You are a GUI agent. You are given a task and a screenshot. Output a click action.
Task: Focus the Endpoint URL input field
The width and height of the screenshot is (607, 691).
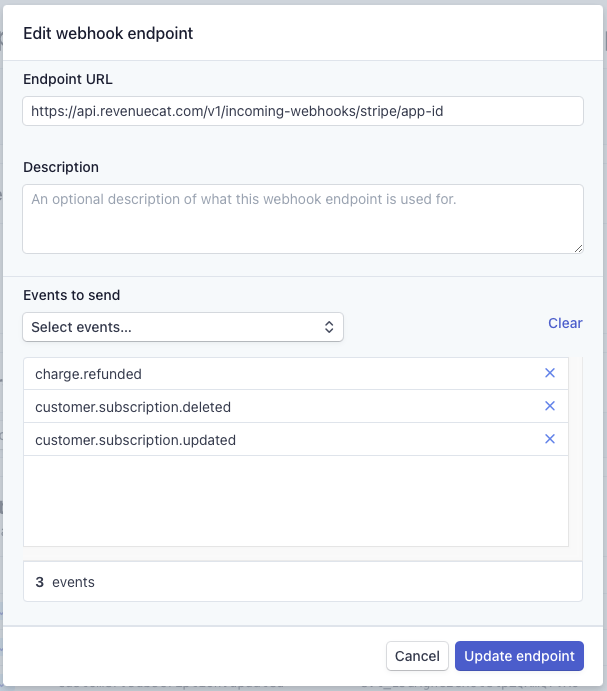[x=302, y=111]
